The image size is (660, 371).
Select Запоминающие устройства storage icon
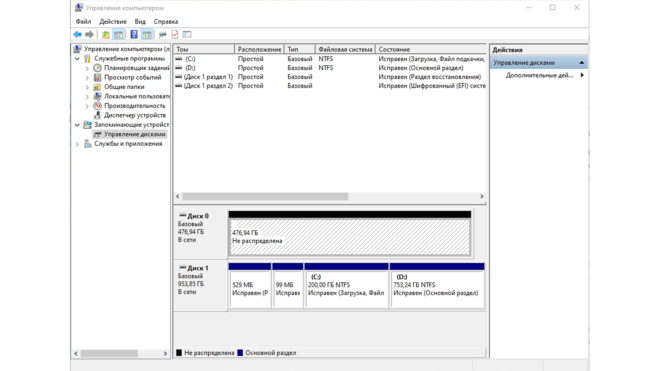tap(87, 125)
